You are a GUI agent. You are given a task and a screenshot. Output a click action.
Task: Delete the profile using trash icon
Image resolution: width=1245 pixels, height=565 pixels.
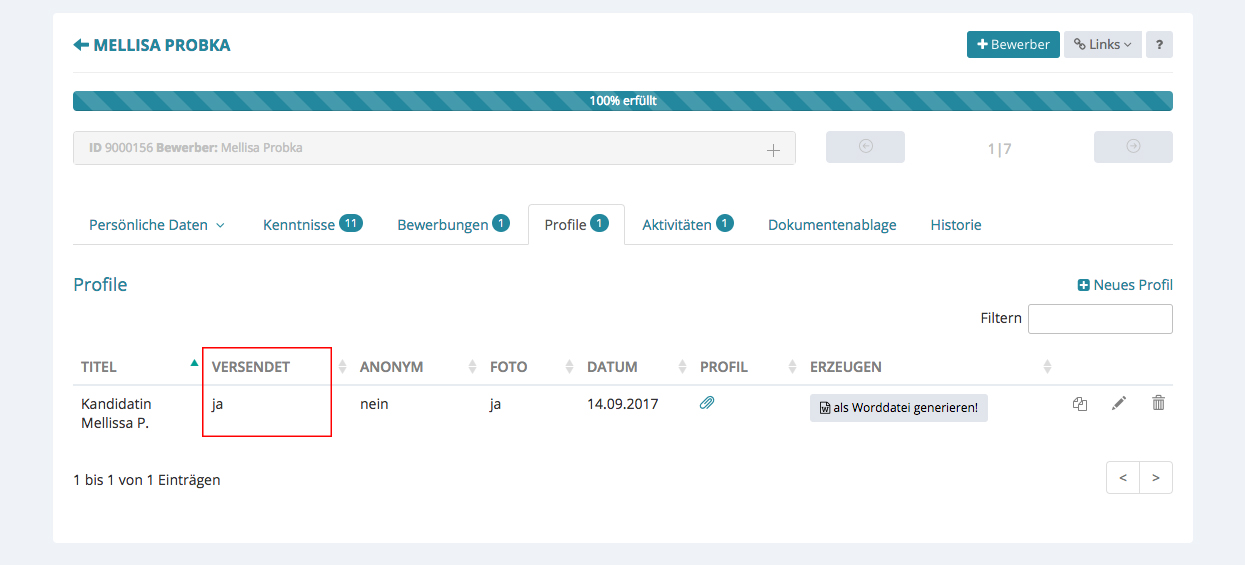pos(1158,403)
